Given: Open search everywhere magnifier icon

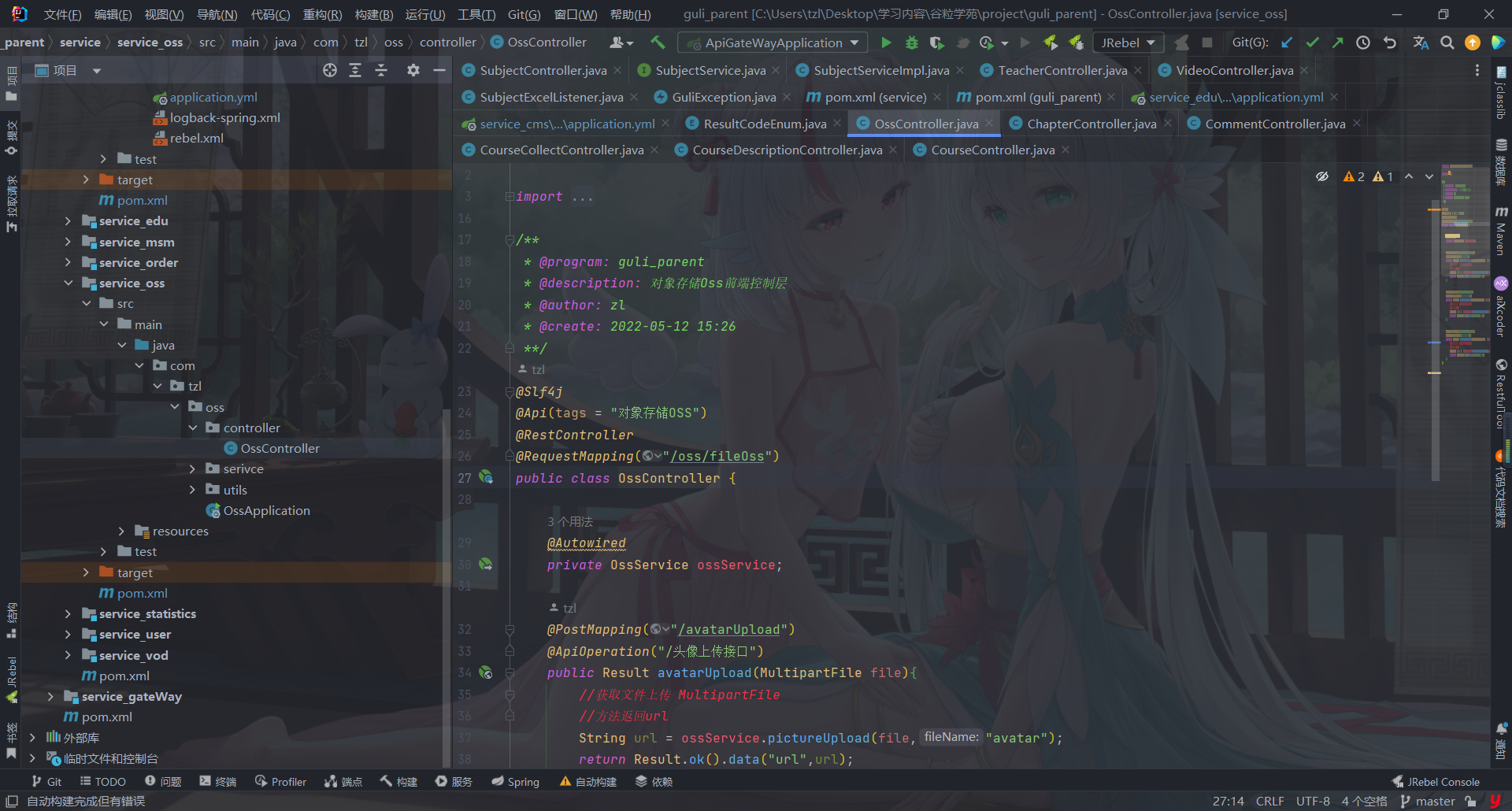Looking at the screenshot, I should [x=1447, y=43].
